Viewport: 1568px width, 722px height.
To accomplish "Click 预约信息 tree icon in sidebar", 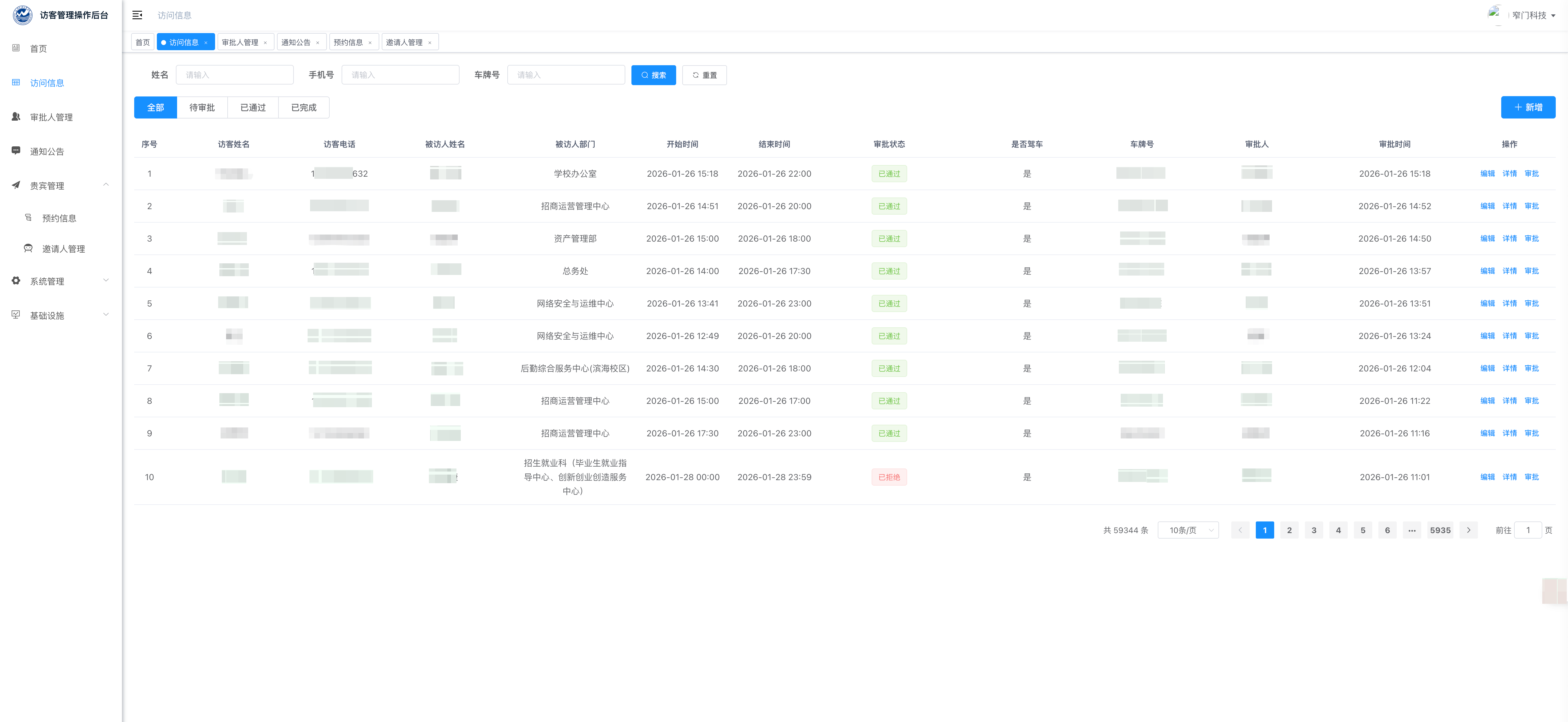I will [x=28, y=218].
